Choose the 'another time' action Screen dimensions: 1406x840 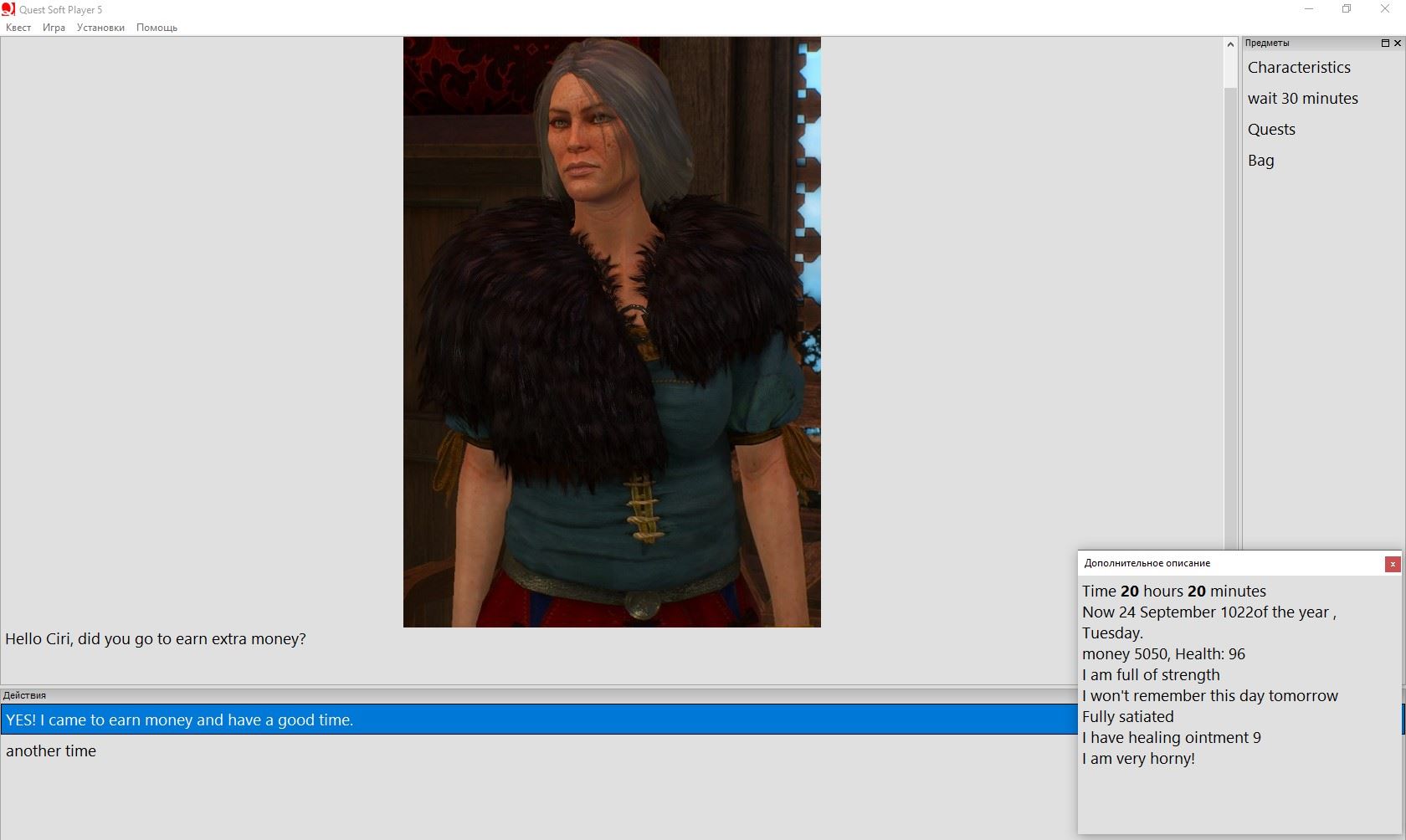[51, 751]
